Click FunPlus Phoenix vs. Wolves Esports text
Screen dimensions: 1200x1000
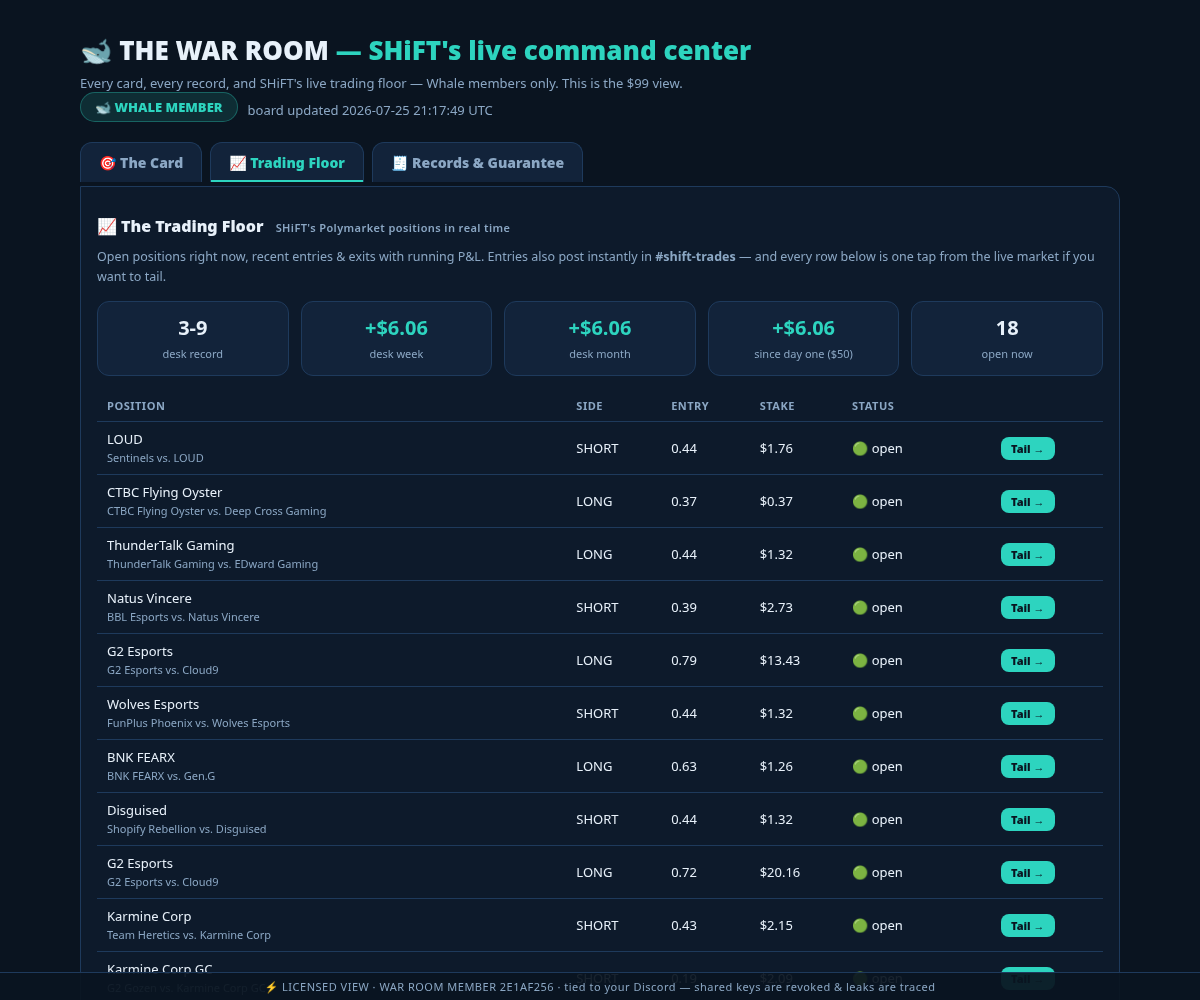pos(198,723)
